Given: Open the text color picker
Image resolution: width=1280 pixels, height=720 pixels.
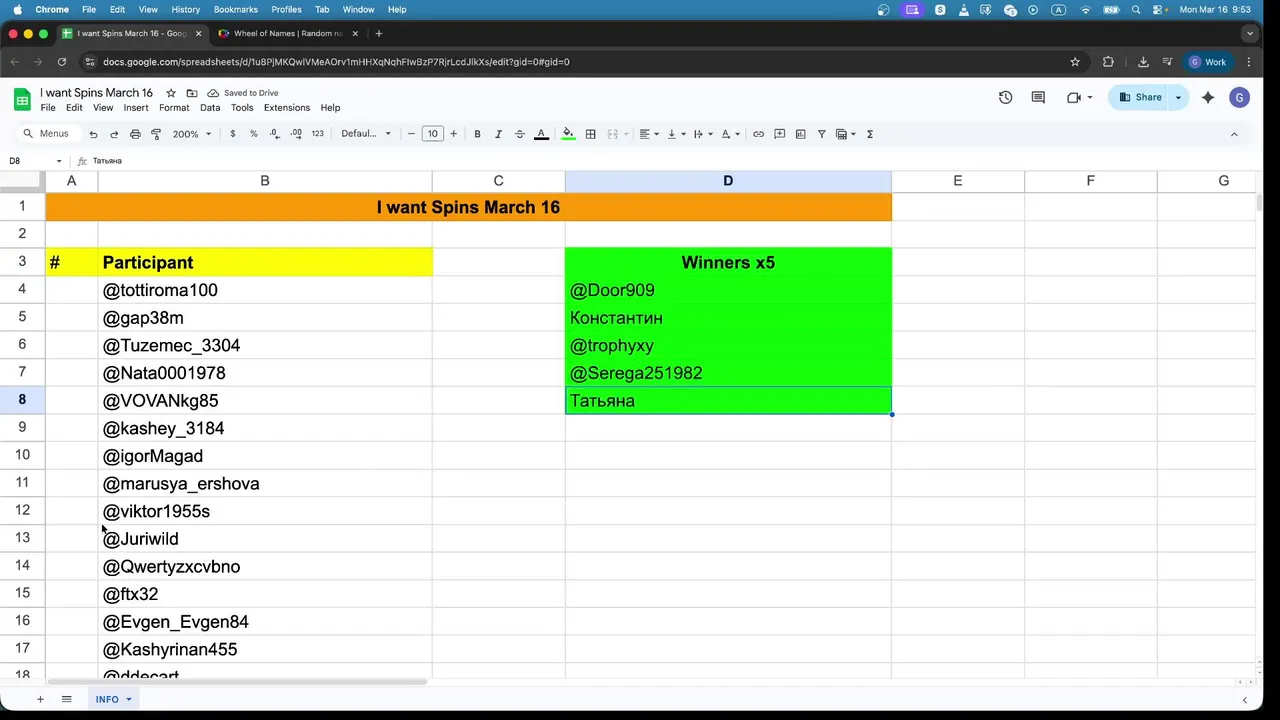Looking at the screenshot, I should (541, 134).
